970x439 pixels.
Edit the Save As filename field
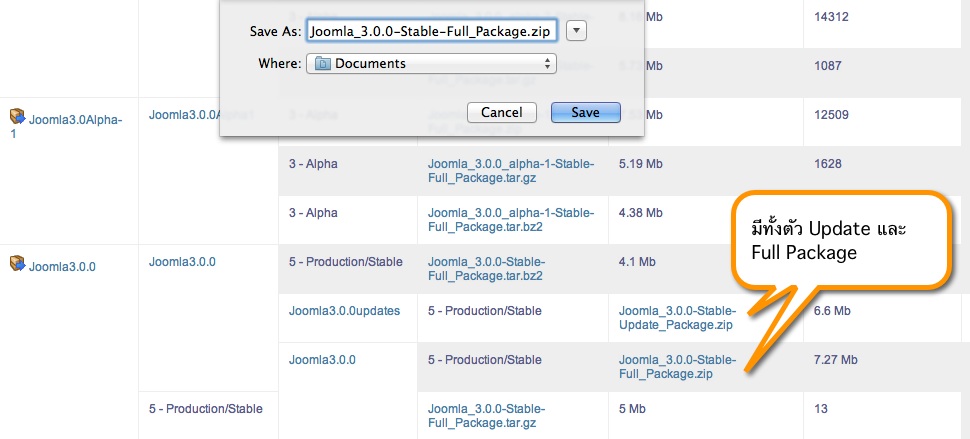point(432,31)
